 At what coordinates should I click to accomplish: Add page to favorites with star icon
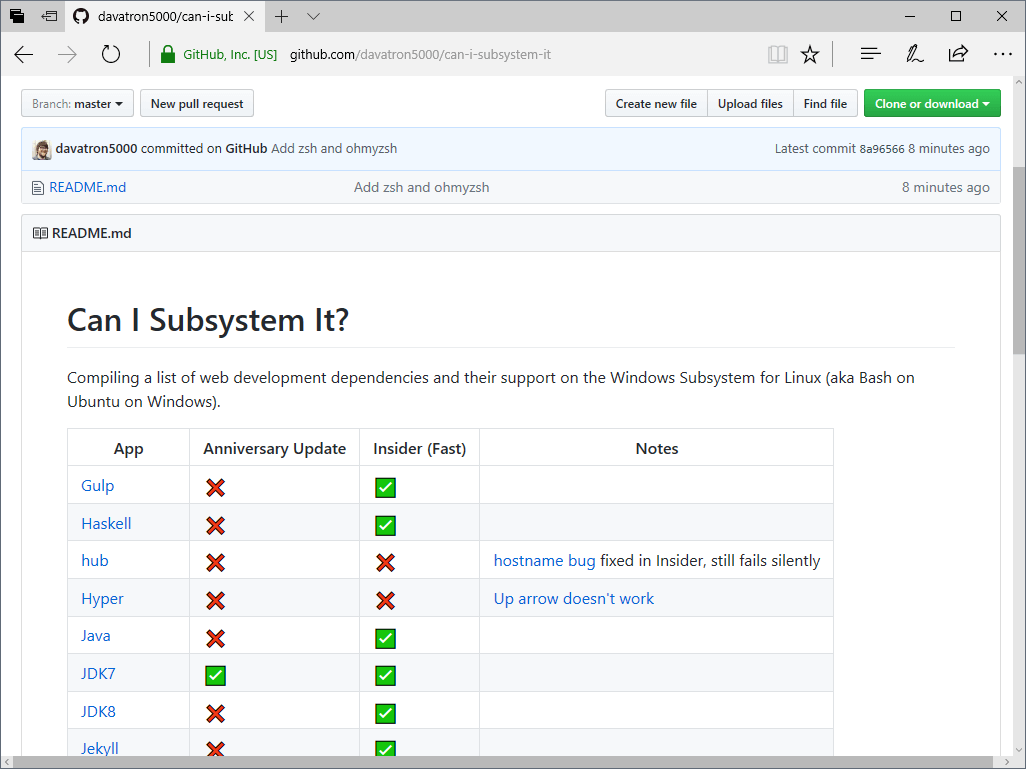click(x=810, y=54)
